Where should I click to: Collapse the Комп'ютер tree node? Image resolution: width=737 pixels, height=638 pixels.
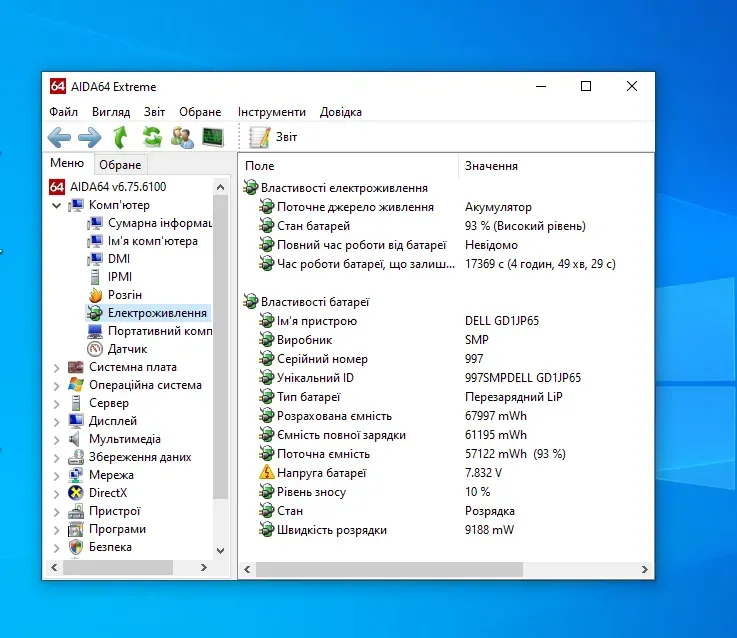56,205
